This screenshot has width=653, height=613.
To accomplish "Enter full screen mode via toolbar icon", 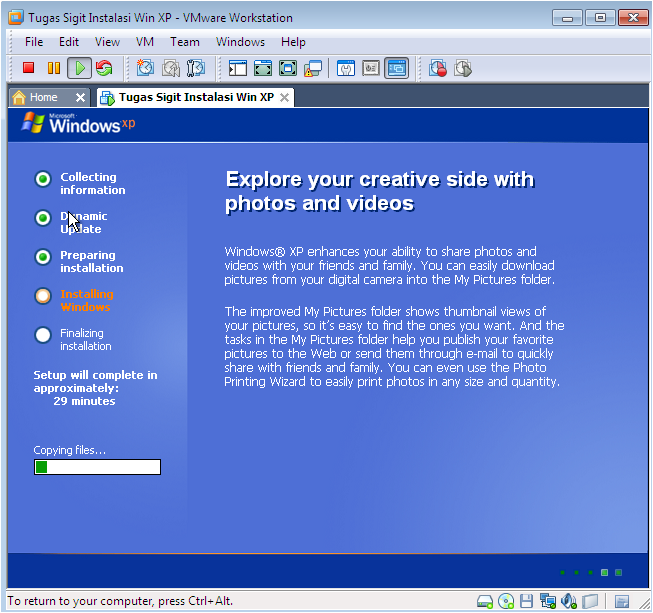I will point(288,68).
